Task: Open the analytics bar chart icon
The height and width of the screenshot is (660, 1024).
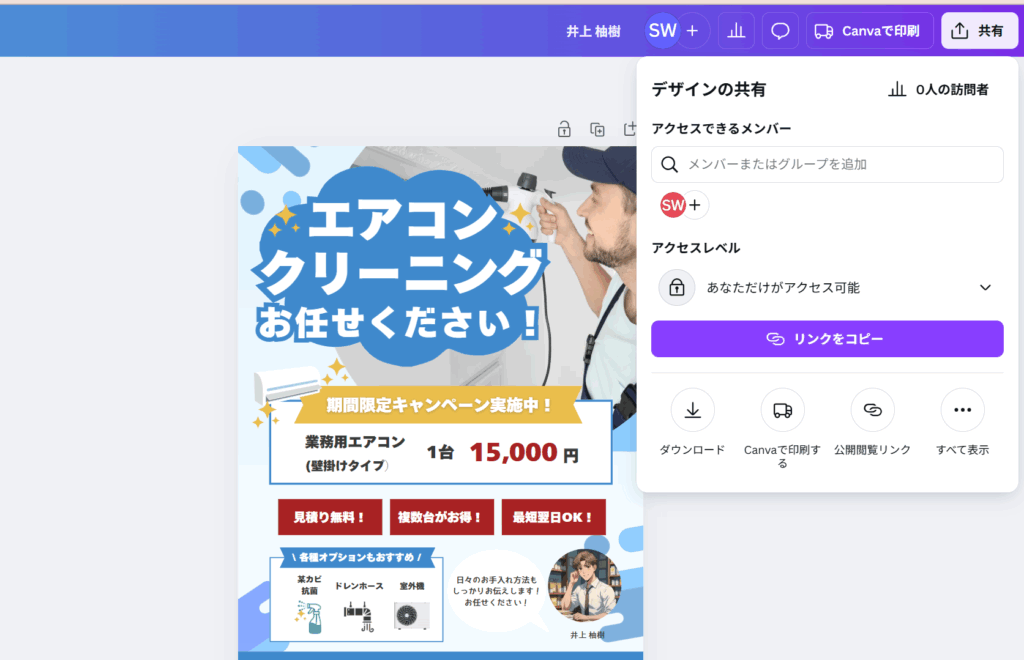Action: click(x=736, y=31)
